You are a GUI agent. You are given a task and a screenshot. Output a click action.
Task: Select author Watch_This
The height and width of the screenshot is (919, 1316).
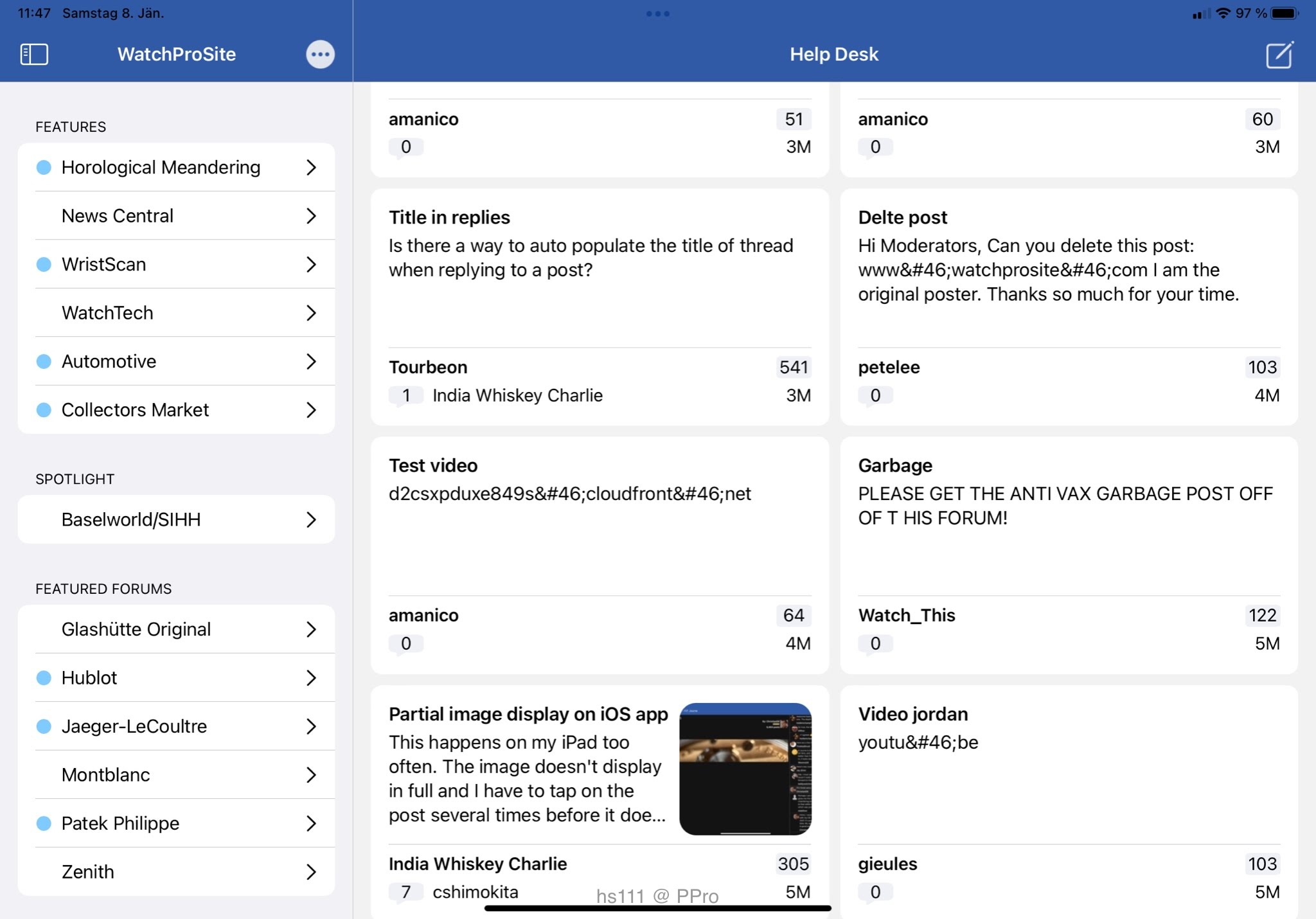click(907, 615)
